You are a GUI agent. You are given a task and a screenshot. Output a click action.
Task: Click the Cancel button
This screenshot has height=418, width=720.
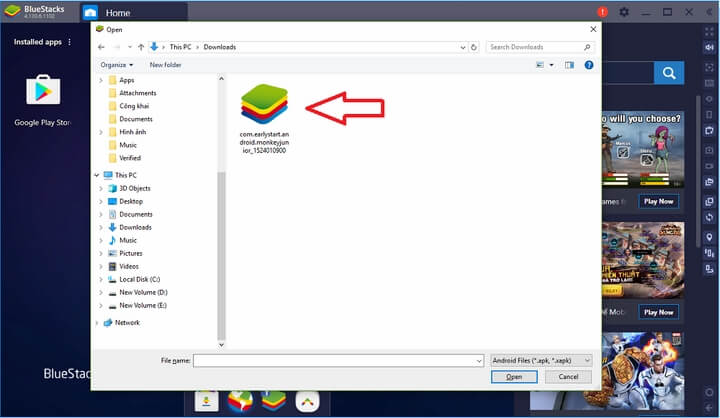tap(567, 377)
